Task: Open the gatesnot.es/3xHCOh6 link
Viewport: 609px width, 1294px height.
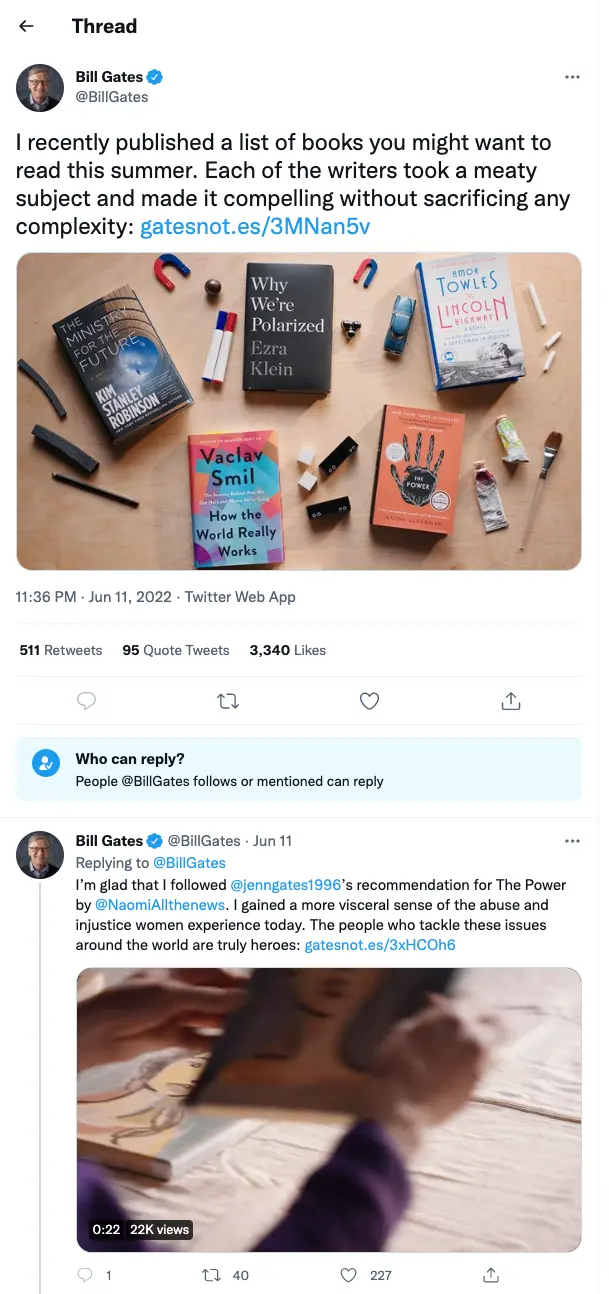Action: pyautogui.click(x=380, y=944)
